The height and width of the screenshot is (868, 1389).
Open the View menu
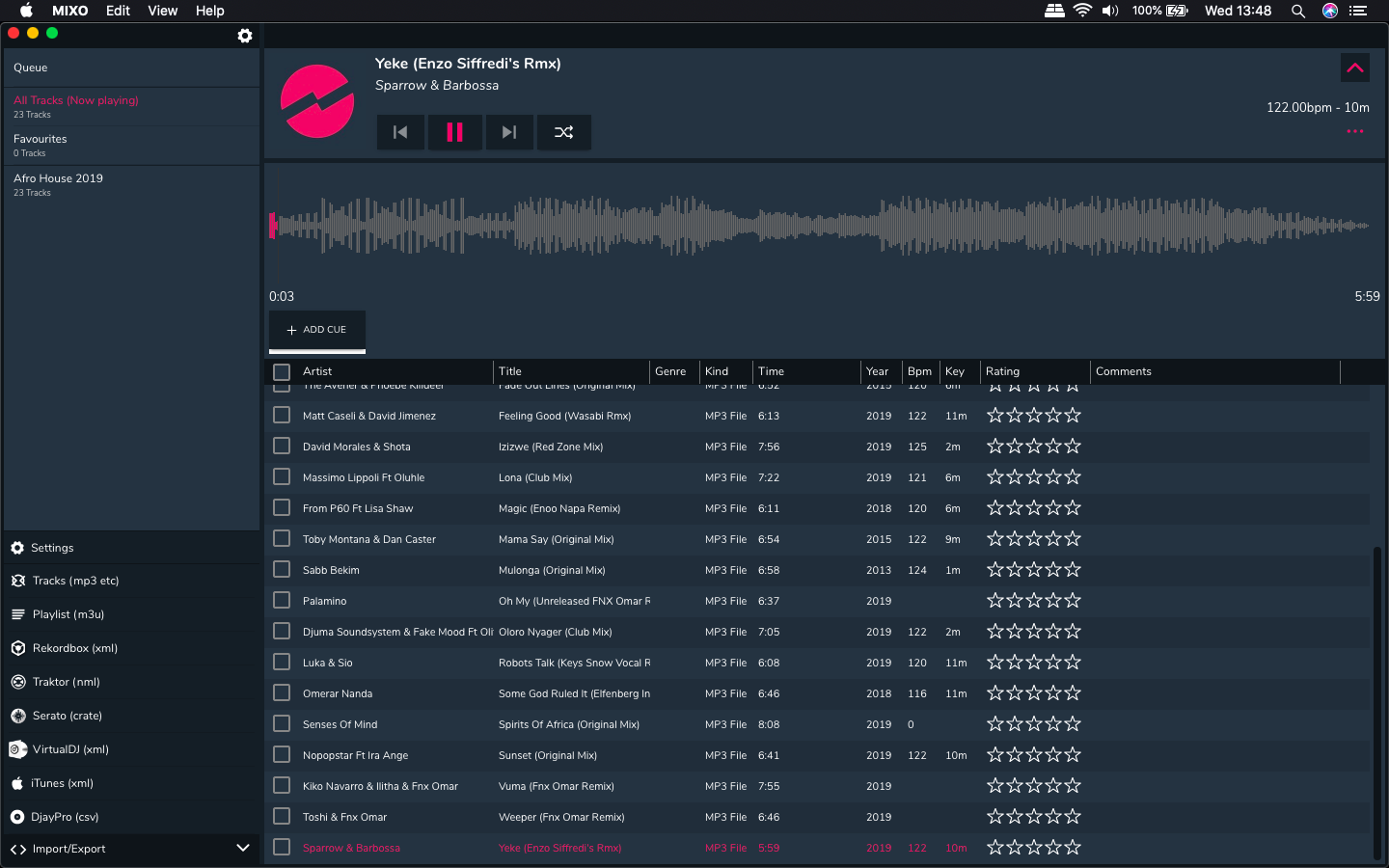point(162,11)
